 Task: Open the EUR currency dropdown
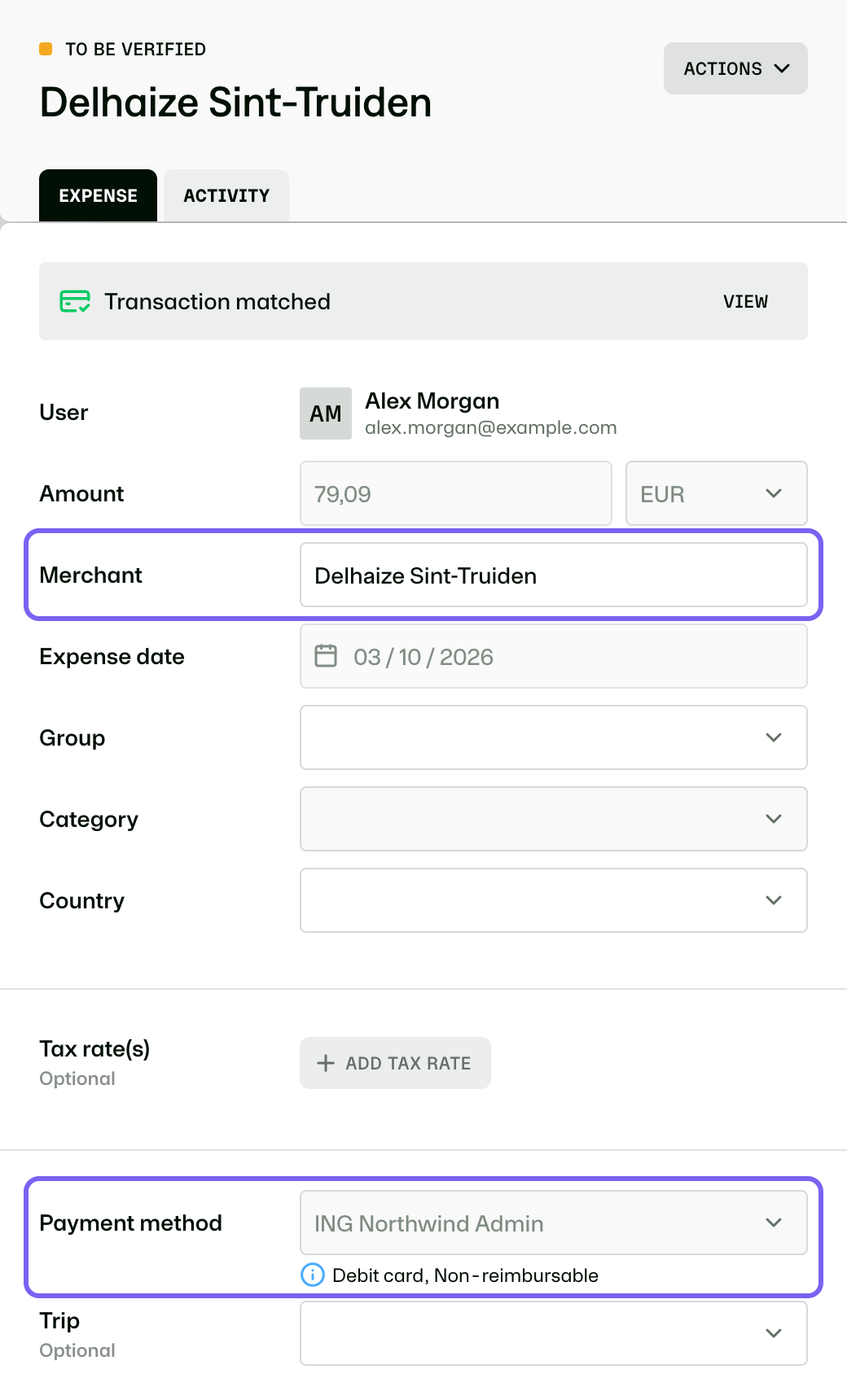point(717,493)
